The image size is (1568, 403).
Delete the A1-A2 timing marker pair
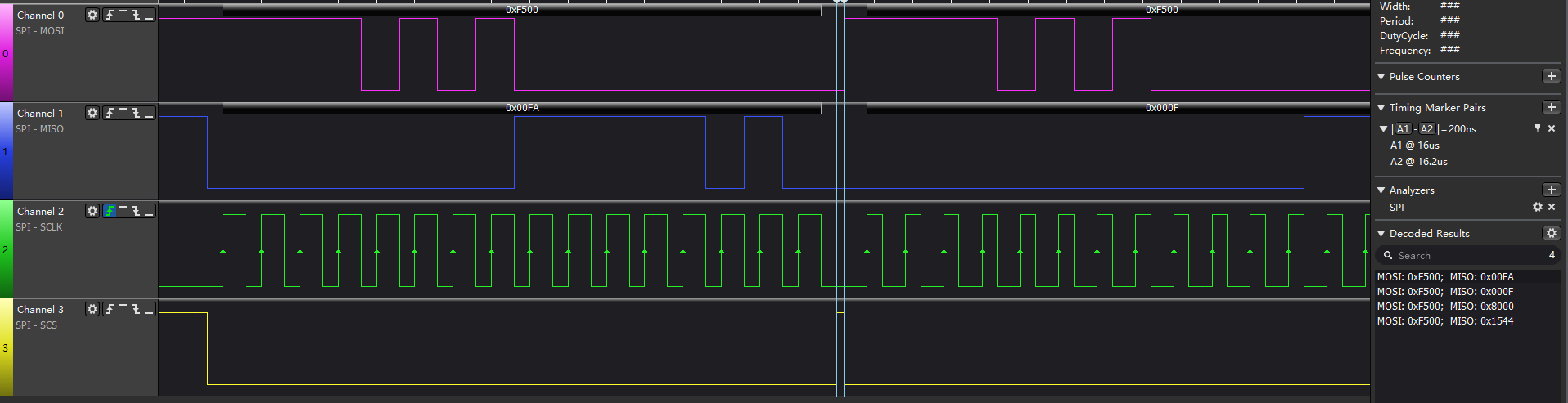click(x=1552, y=128)
